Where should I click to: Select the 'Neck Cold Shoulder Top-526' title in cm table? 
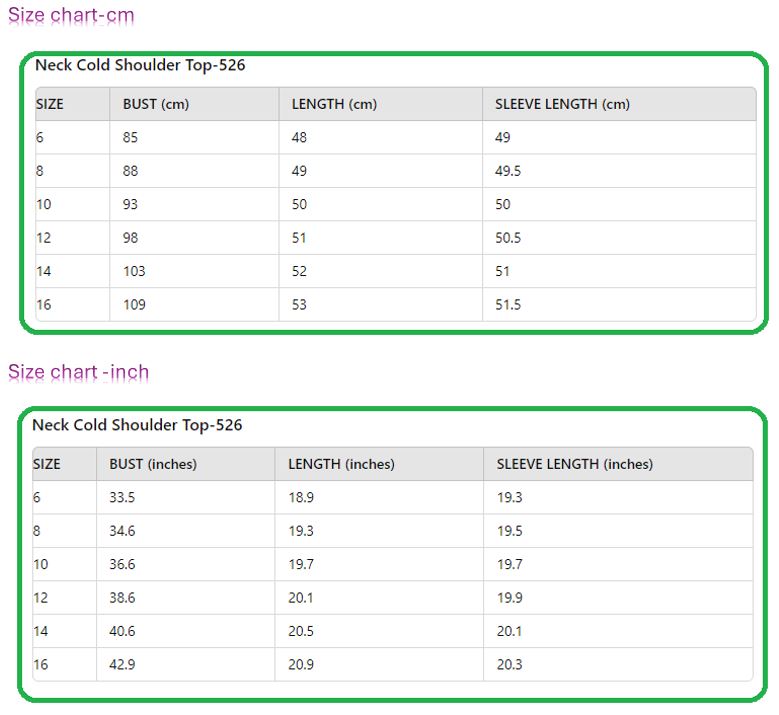pos(140,65)
